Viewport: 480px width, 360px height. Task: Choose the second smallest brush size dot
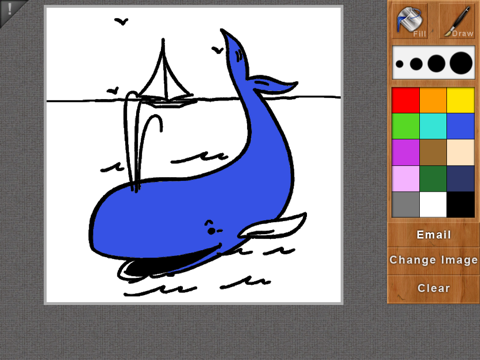click(416, 64)
